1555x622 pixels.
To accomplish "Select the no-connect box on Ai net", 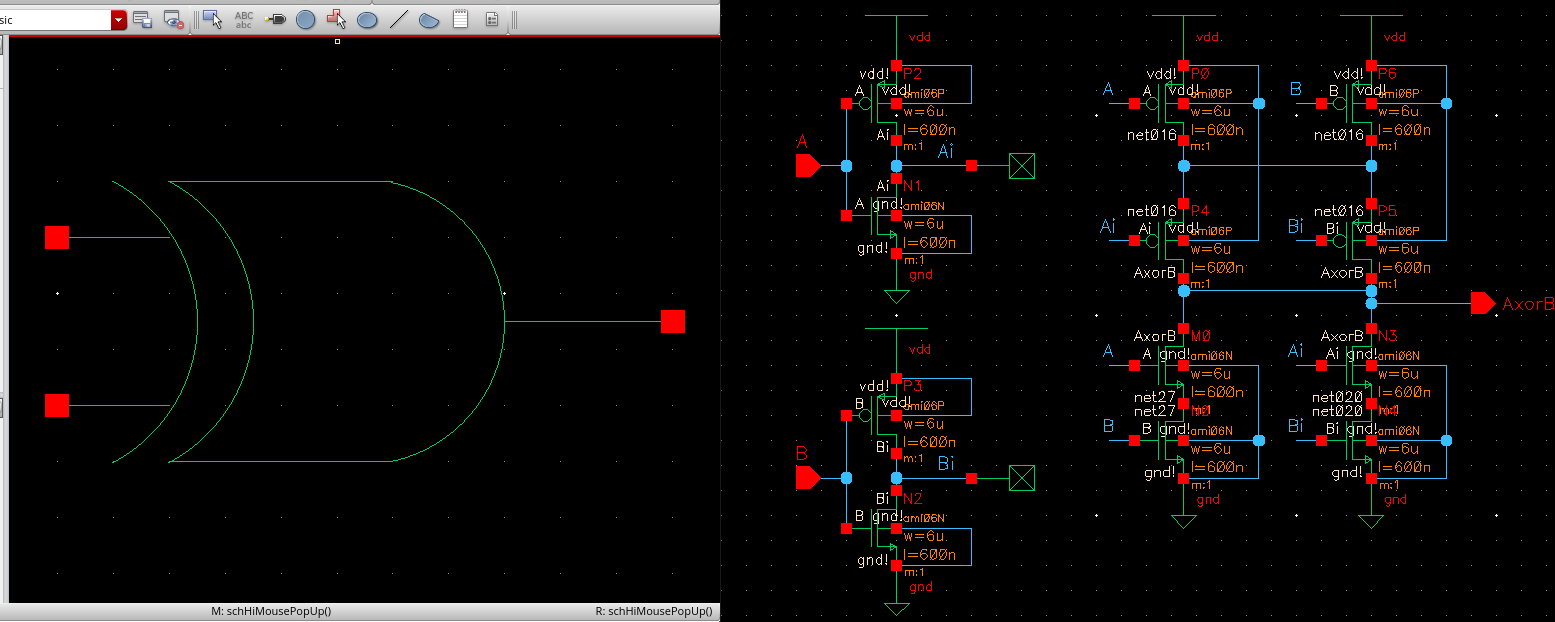I will [1021, 166].
